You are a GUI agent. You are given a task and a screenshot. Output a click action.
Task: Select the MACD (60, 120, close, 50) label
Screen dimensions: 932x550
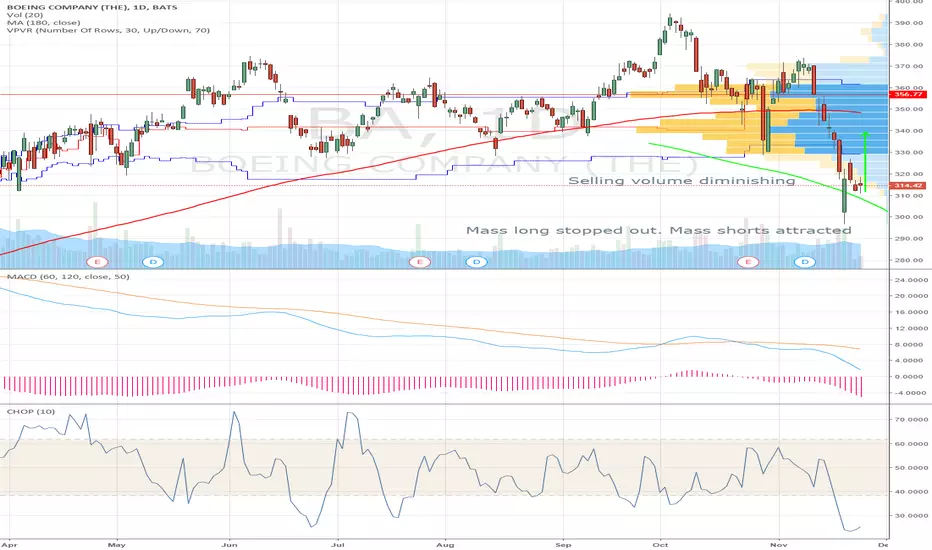click(x=68, y=276)
